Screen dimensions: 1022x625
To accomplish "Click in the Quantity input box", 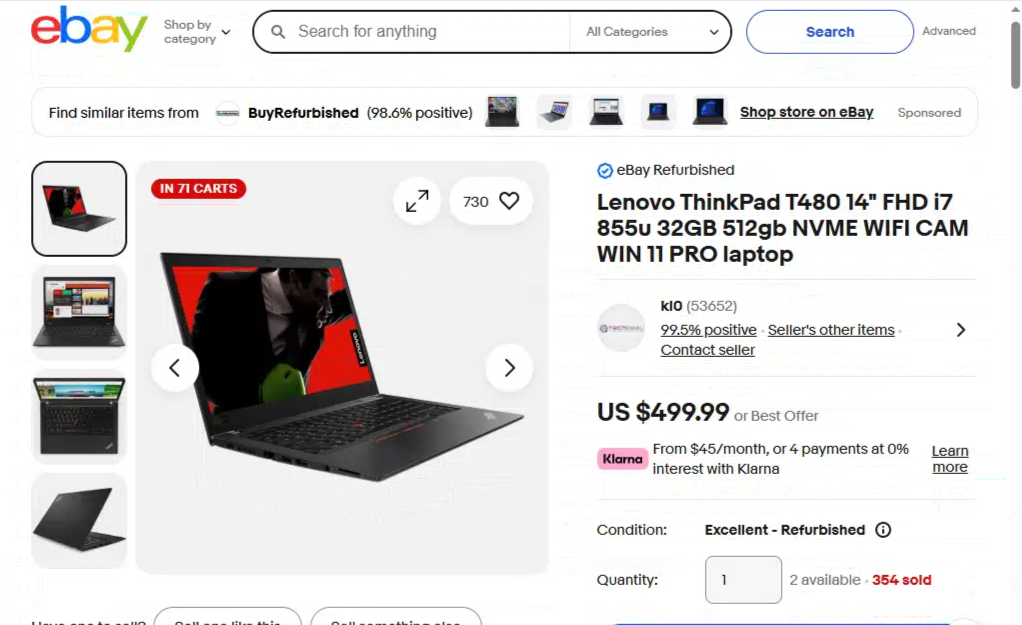I will point(743,579).
